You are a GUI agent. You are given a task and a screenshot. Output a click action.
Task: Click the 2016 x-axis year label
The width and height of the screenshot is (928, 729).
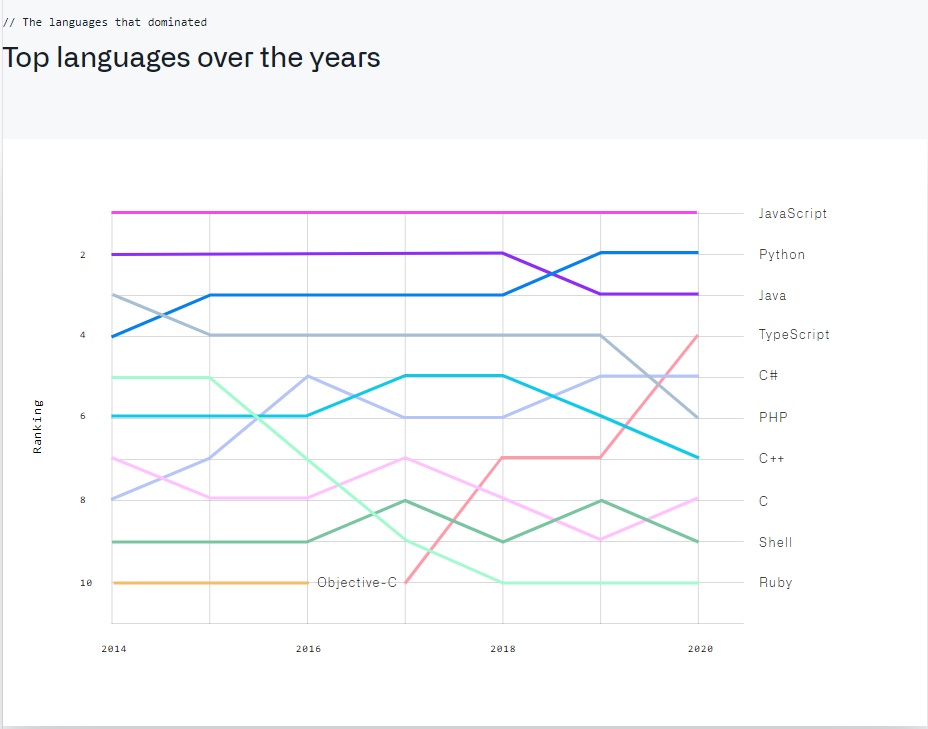[308, 649]
